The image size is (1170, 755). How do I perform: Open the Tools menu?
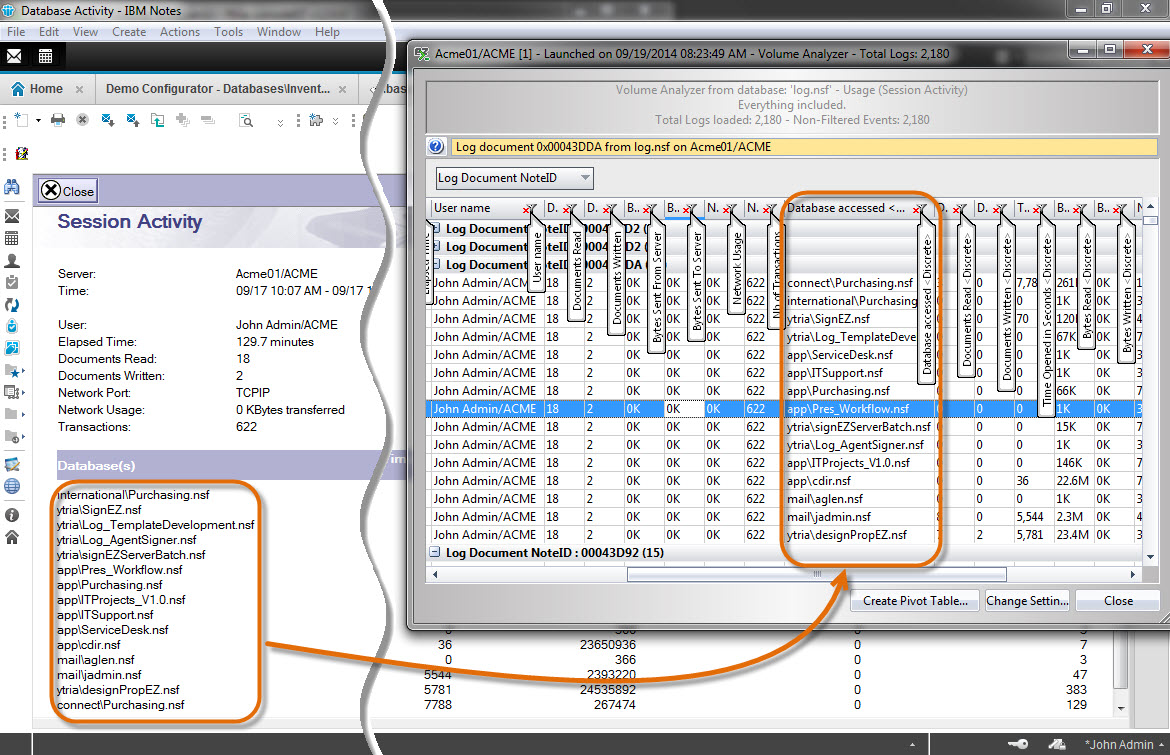pos(228,32)
